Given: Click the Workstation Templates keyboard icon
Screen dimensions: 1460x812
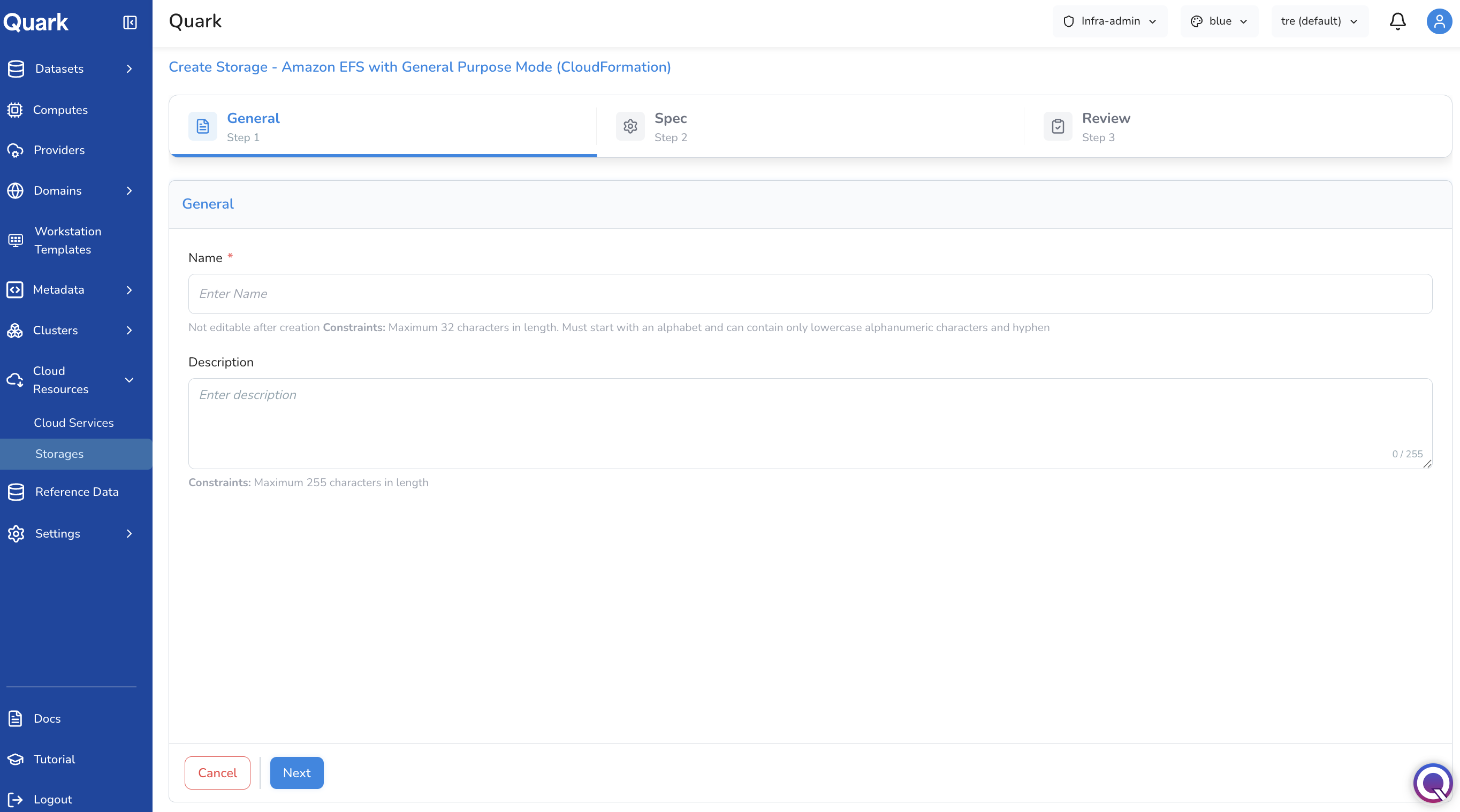Looking at the screenshot, I should 16,240.
